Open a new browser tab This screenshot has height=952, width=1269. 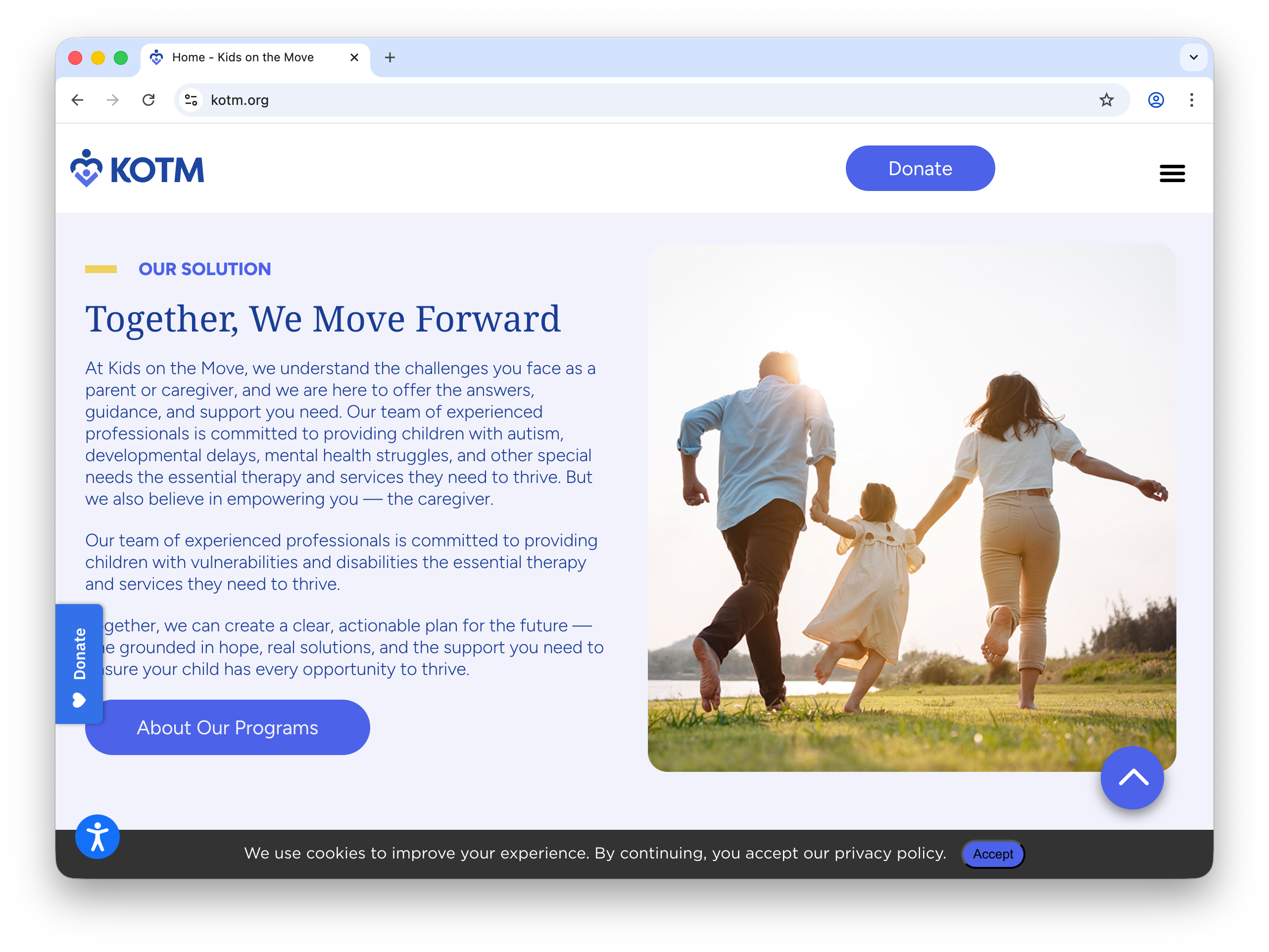[390, 57]
